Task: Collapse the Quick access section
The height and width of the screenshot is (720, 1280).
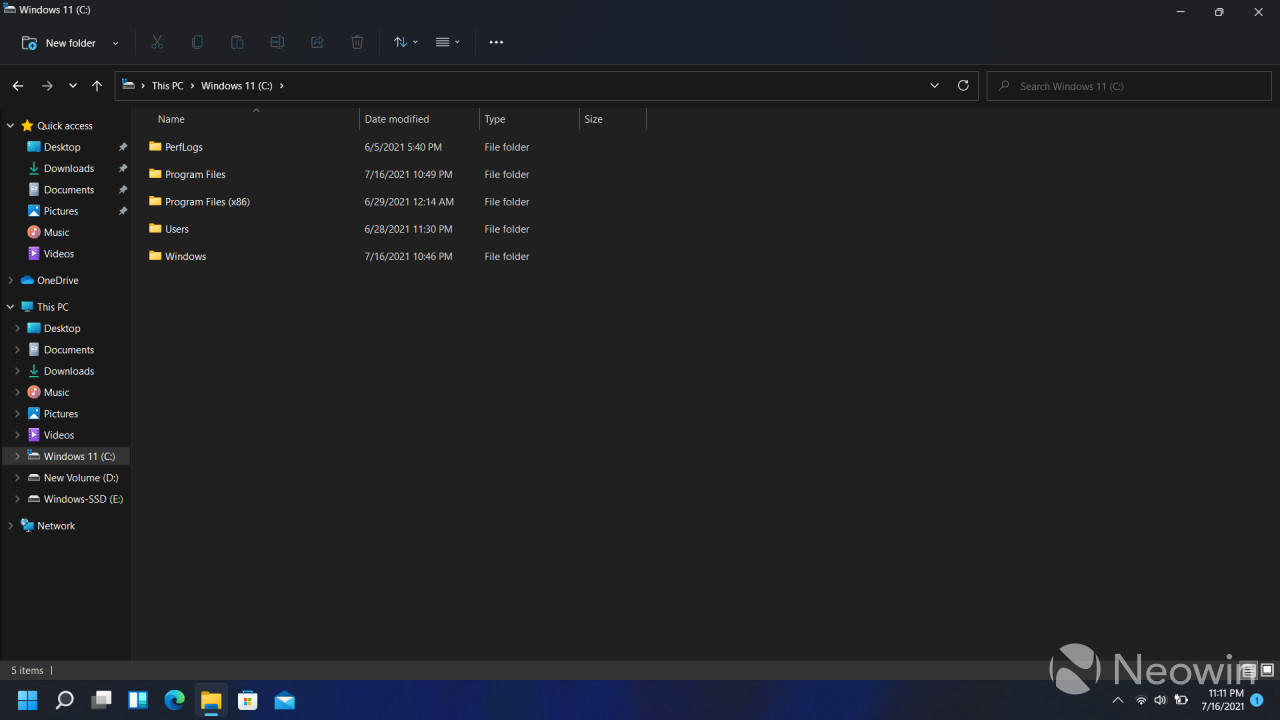Action: click(11, 126)
